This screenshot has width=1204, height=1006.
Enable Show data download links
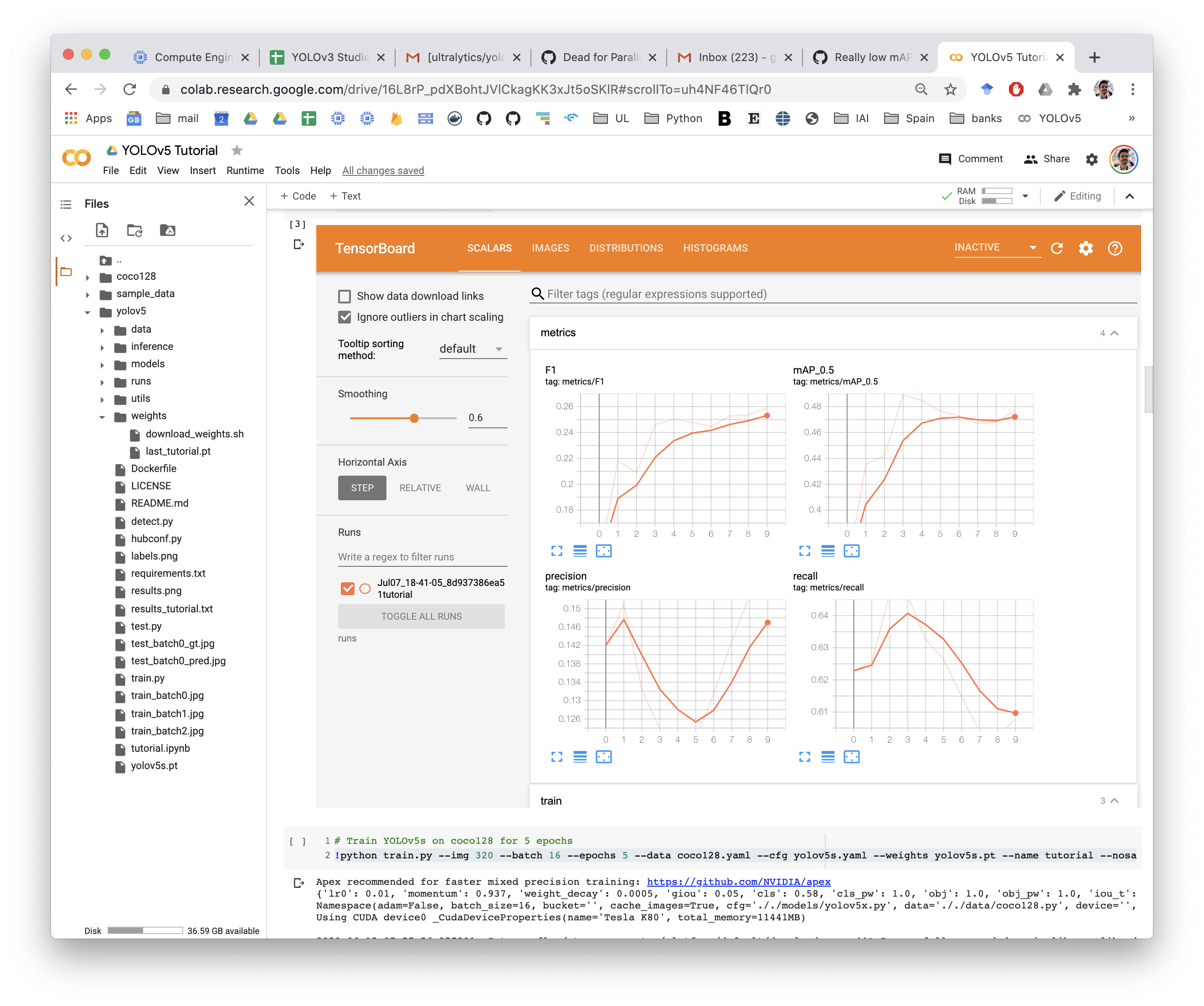(x=345, y=296)
